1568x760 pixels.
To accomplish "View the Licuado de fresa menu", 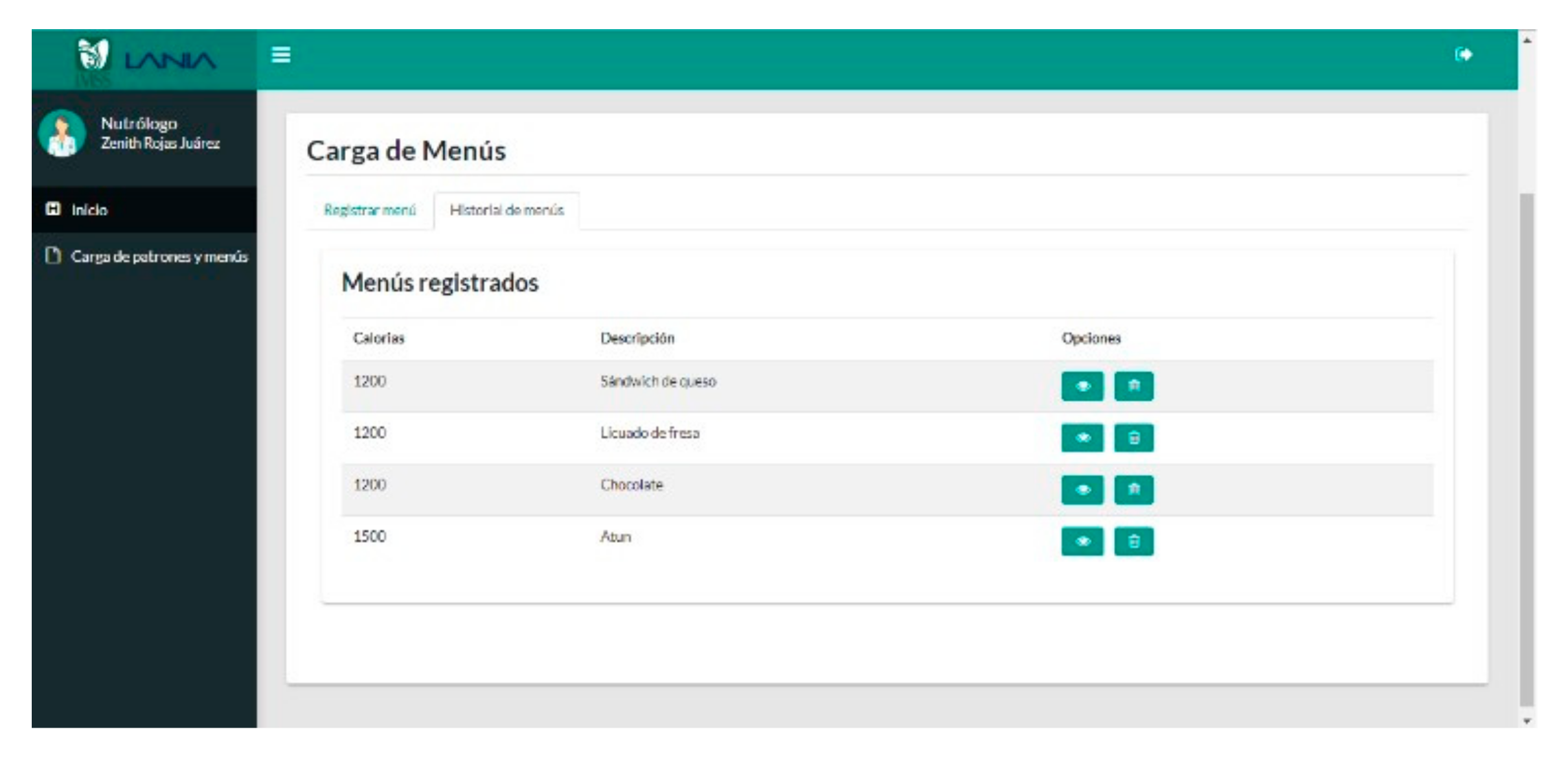I will click(x=1082, y=438).
